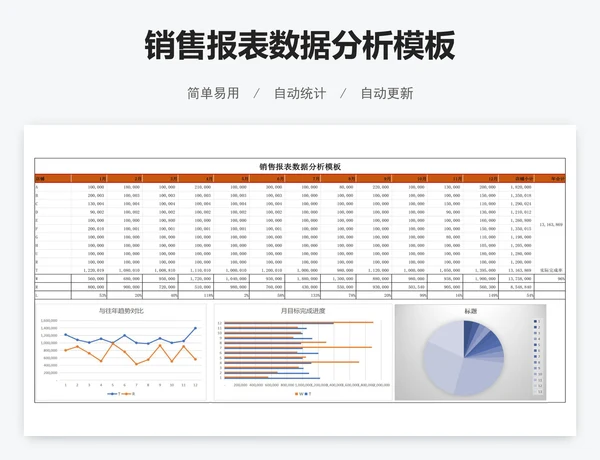Click the merged yearly total cell 13,163,869

click(x=550, y=225)
